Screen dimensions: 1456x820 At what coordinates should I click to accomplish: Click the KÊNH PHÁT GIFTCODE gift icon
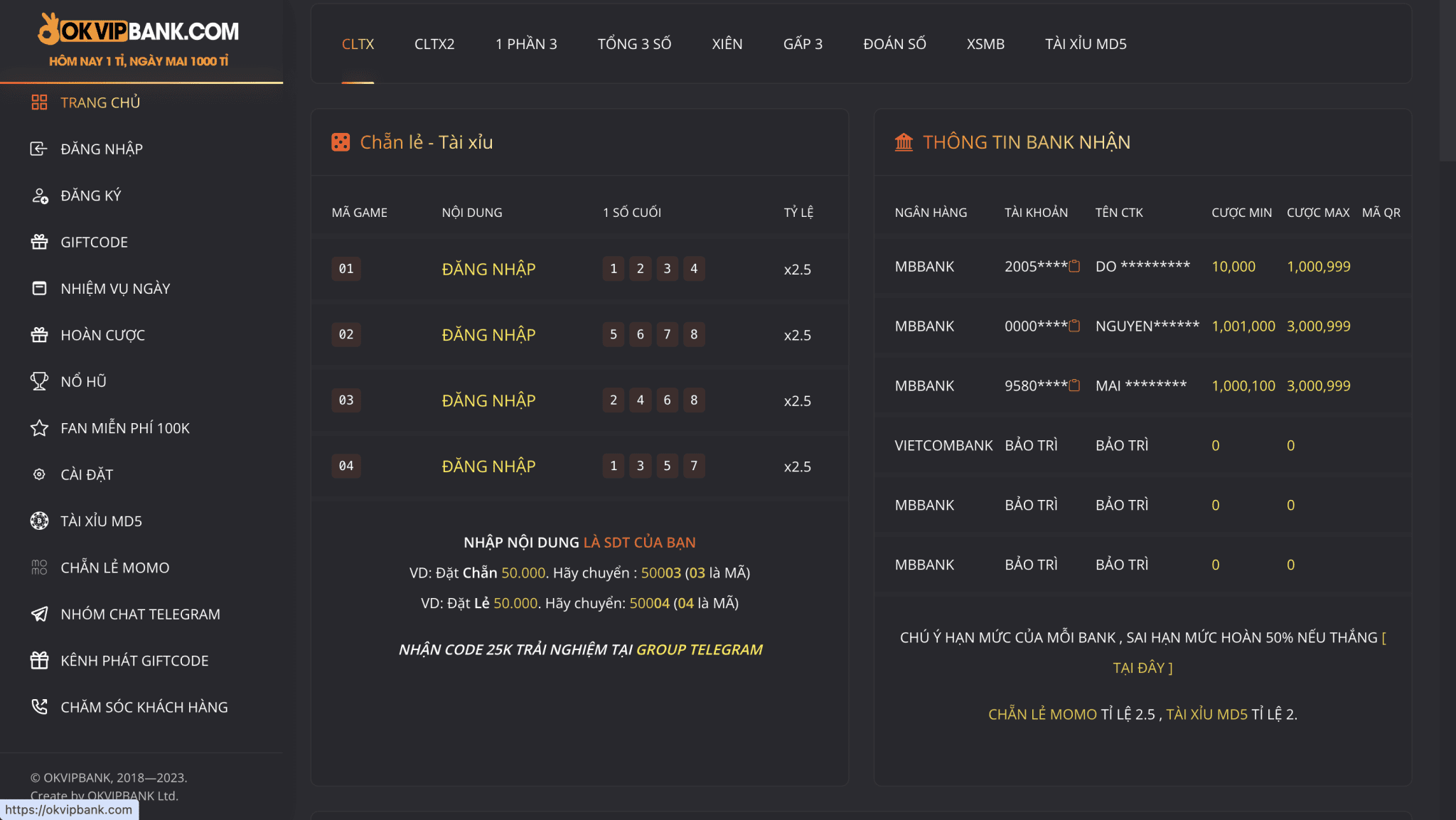39,661
